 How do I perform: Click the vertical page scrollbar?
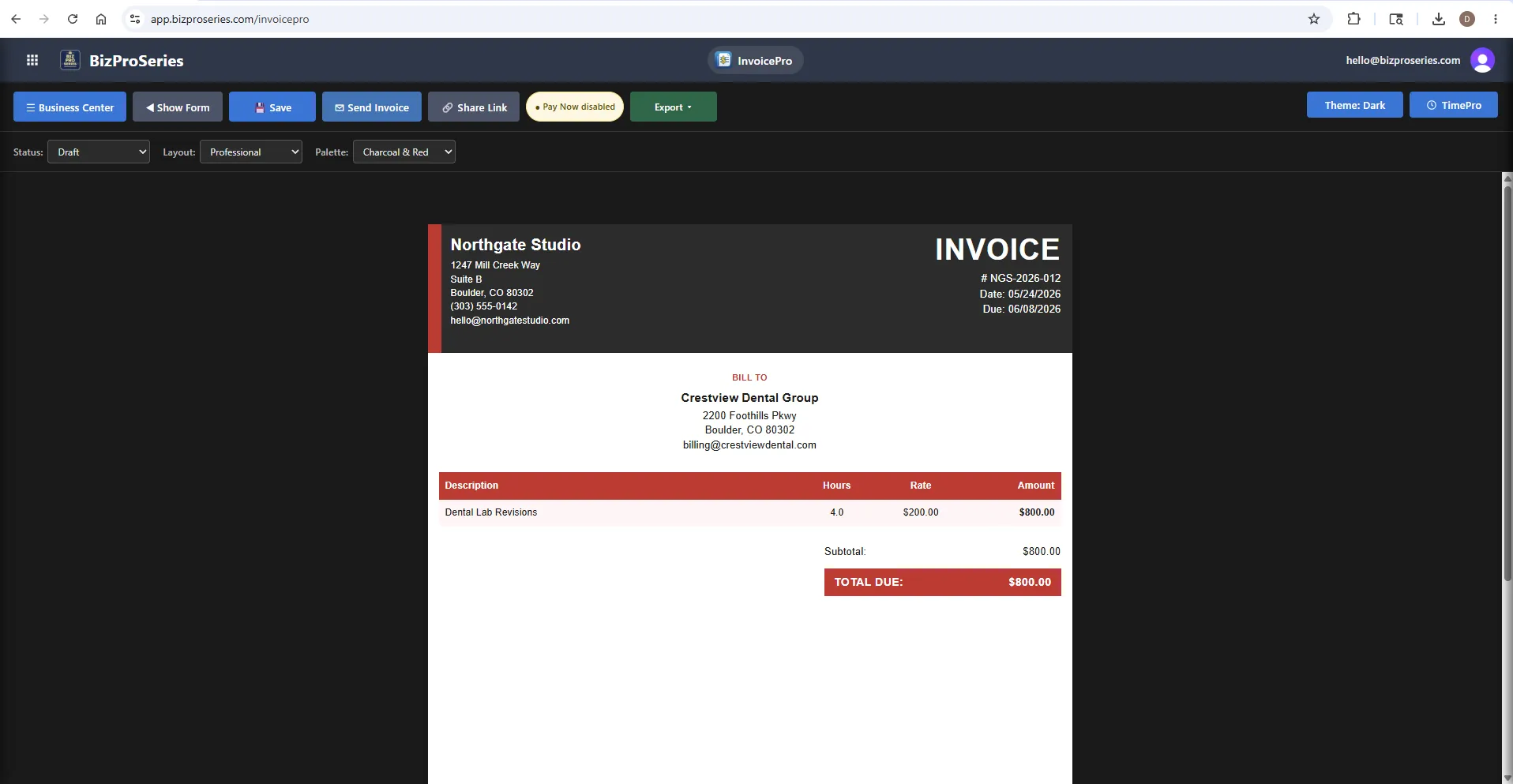pyautogui.click(x=1507, y=383)
